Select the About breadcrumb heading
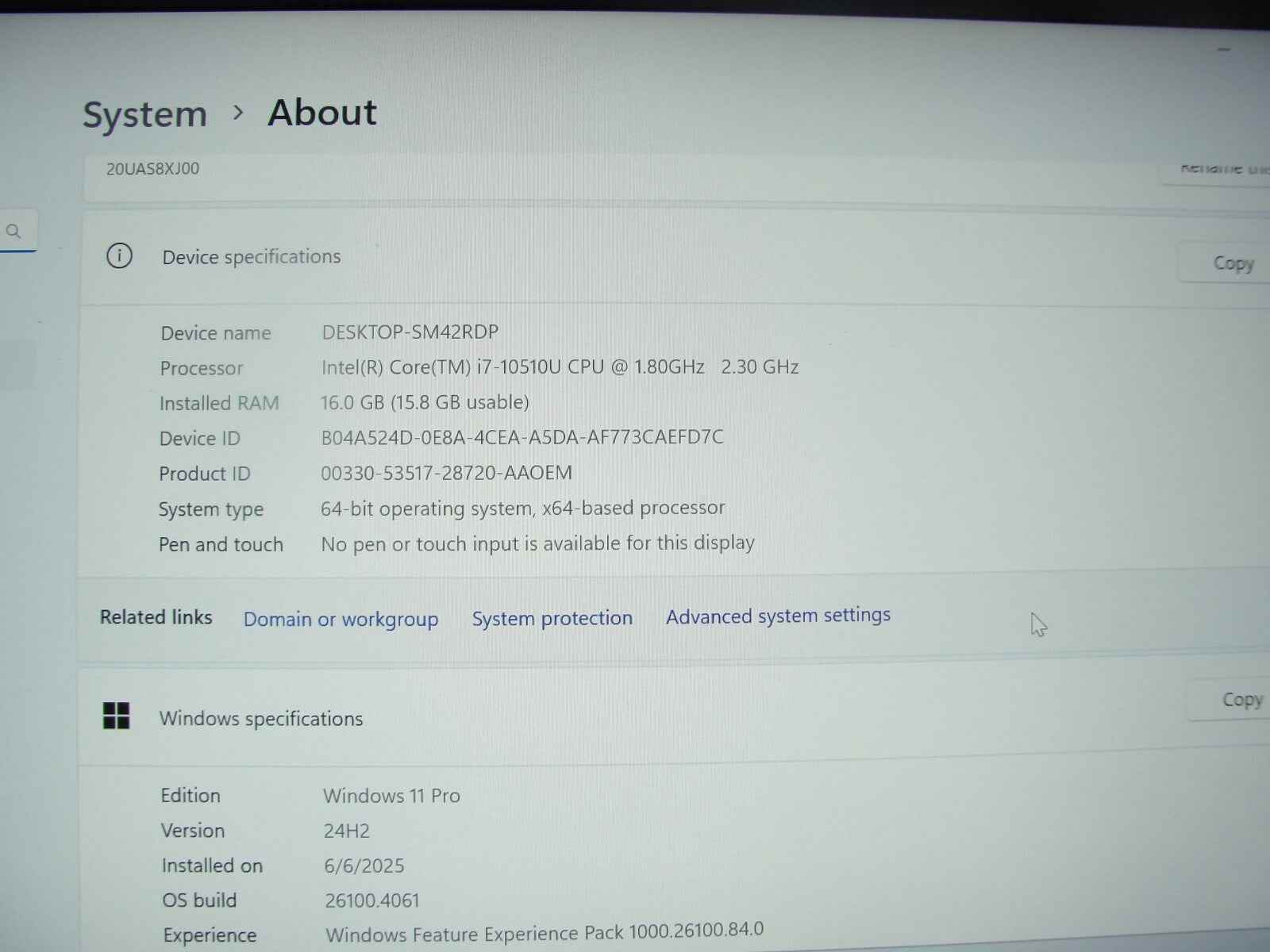The height and width of the screenshot is (952, 1270). [x=321, y=113]
